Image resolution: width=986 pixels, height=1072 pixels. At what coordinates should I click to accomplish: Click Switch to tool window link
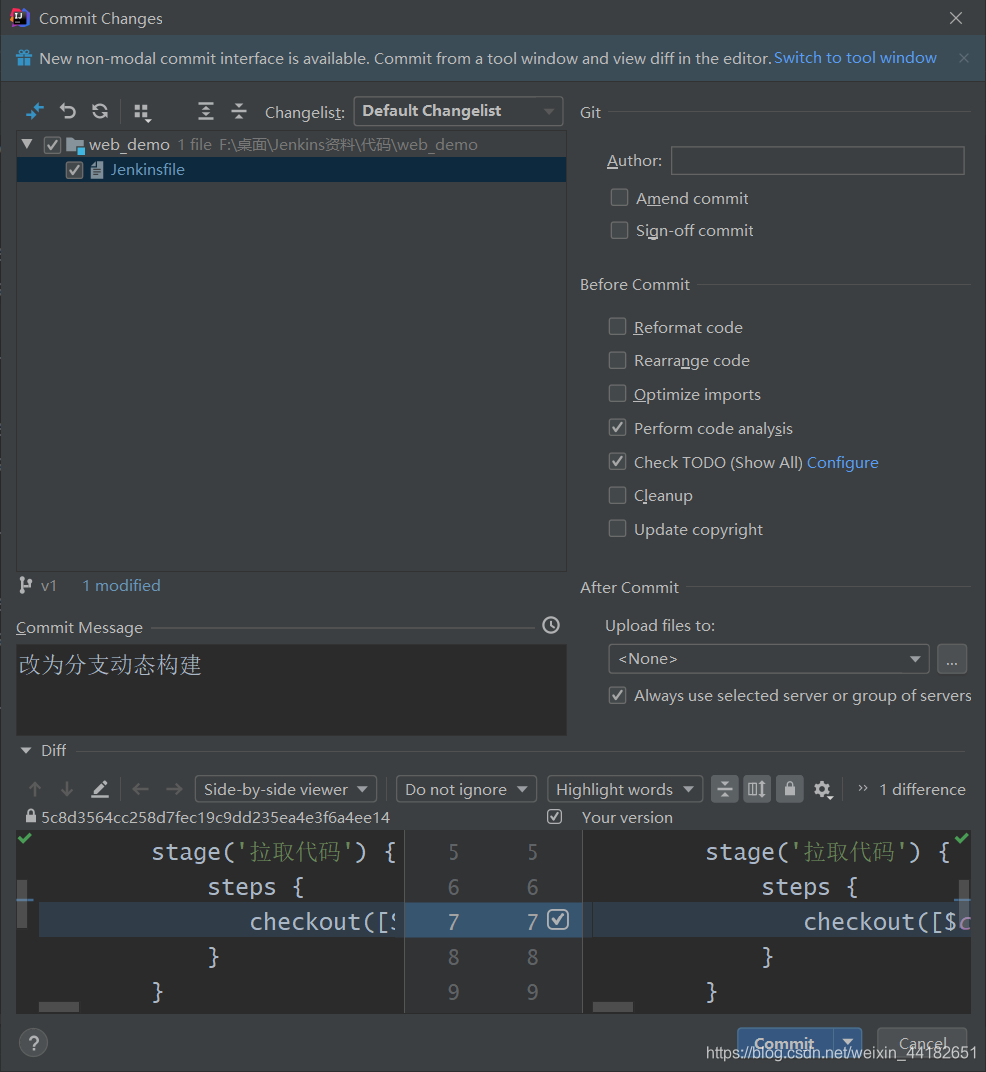pos(855,57)
